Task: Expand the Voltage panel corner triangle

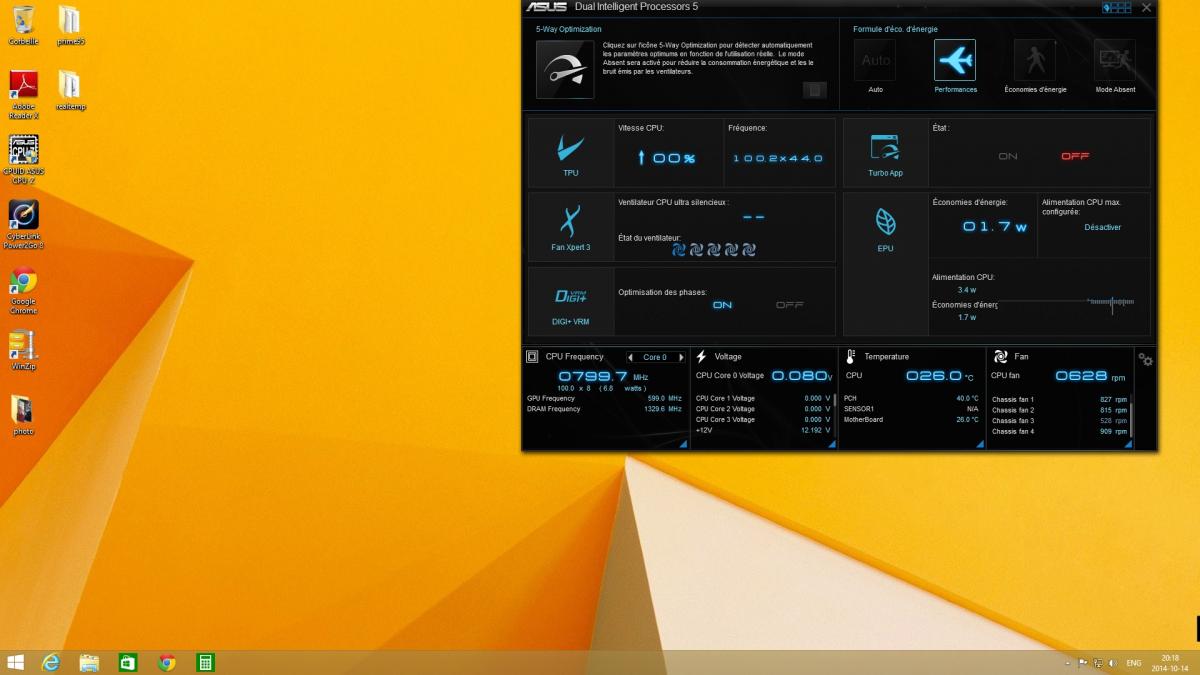Action: 831,444
